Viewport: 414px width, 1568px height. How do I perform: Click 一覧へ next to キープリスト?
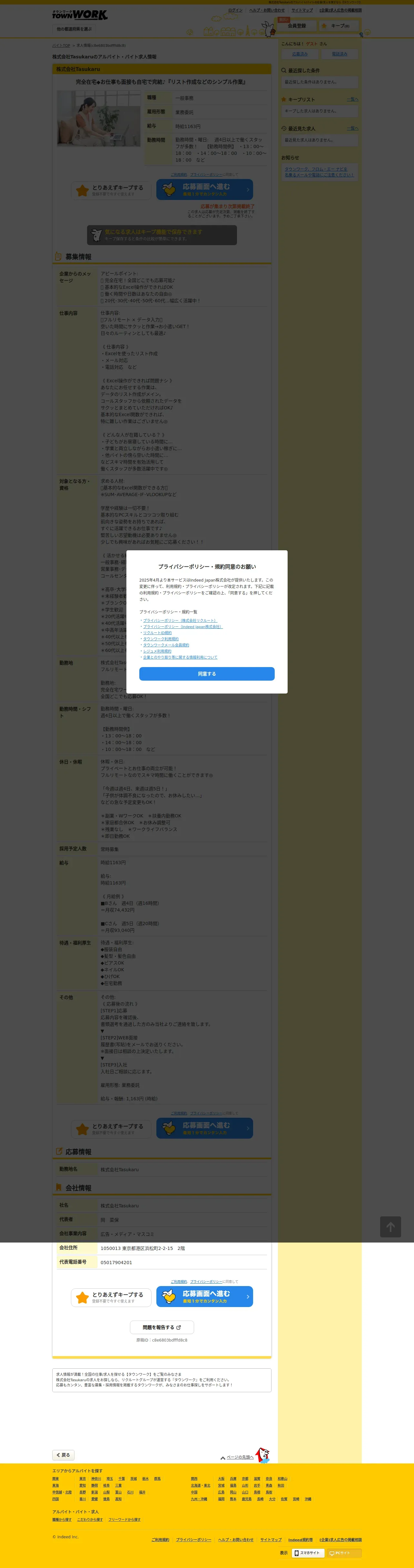[x=352, y=99]
